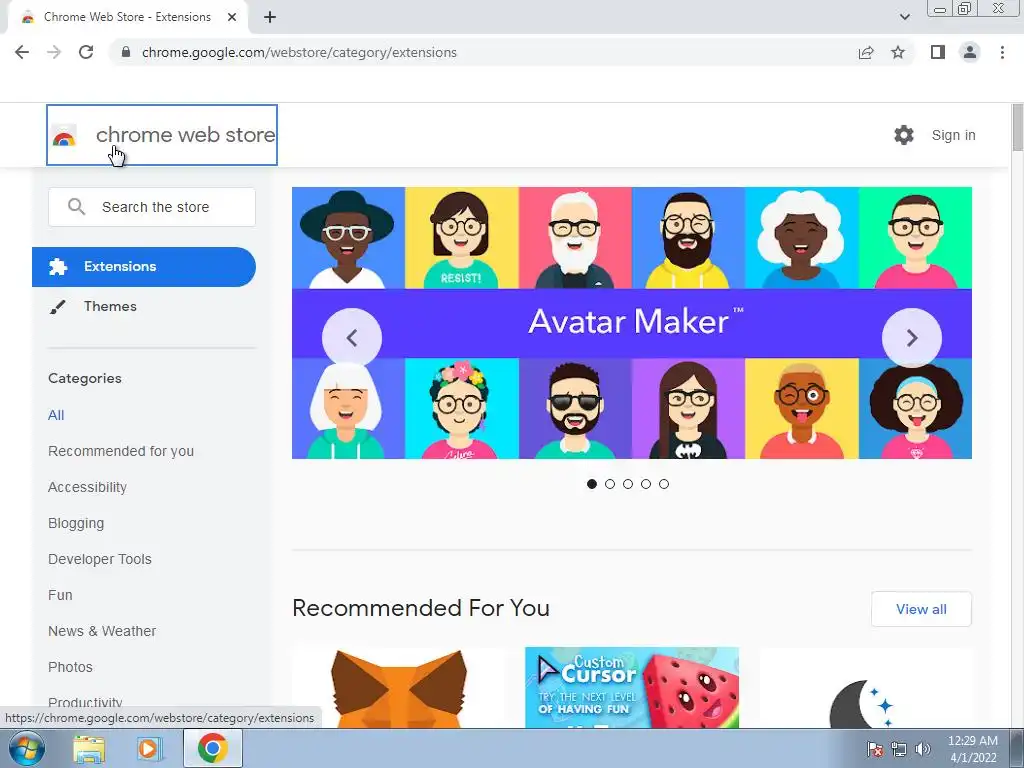Click View all for Recommended For You

click(921, 609)
